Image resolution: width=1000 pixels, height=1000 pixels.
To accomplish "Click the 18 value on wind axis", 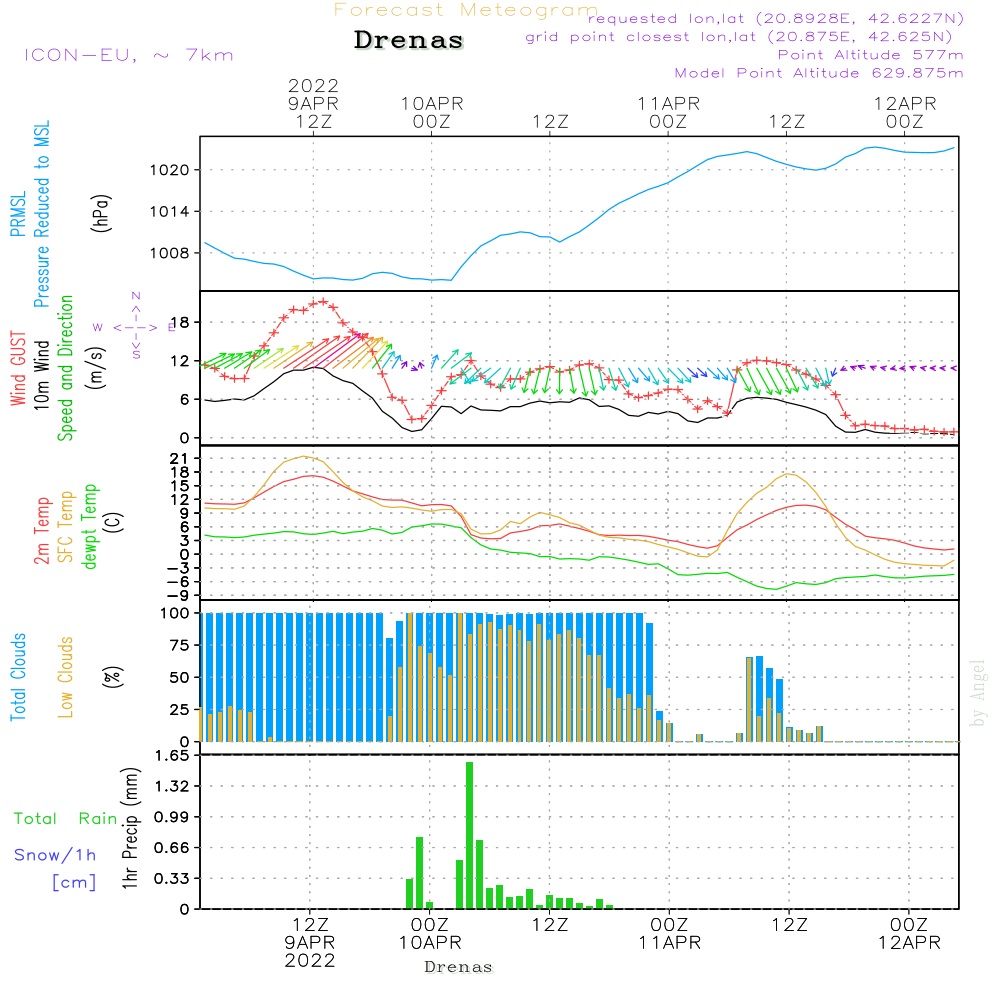I will 180,323.
